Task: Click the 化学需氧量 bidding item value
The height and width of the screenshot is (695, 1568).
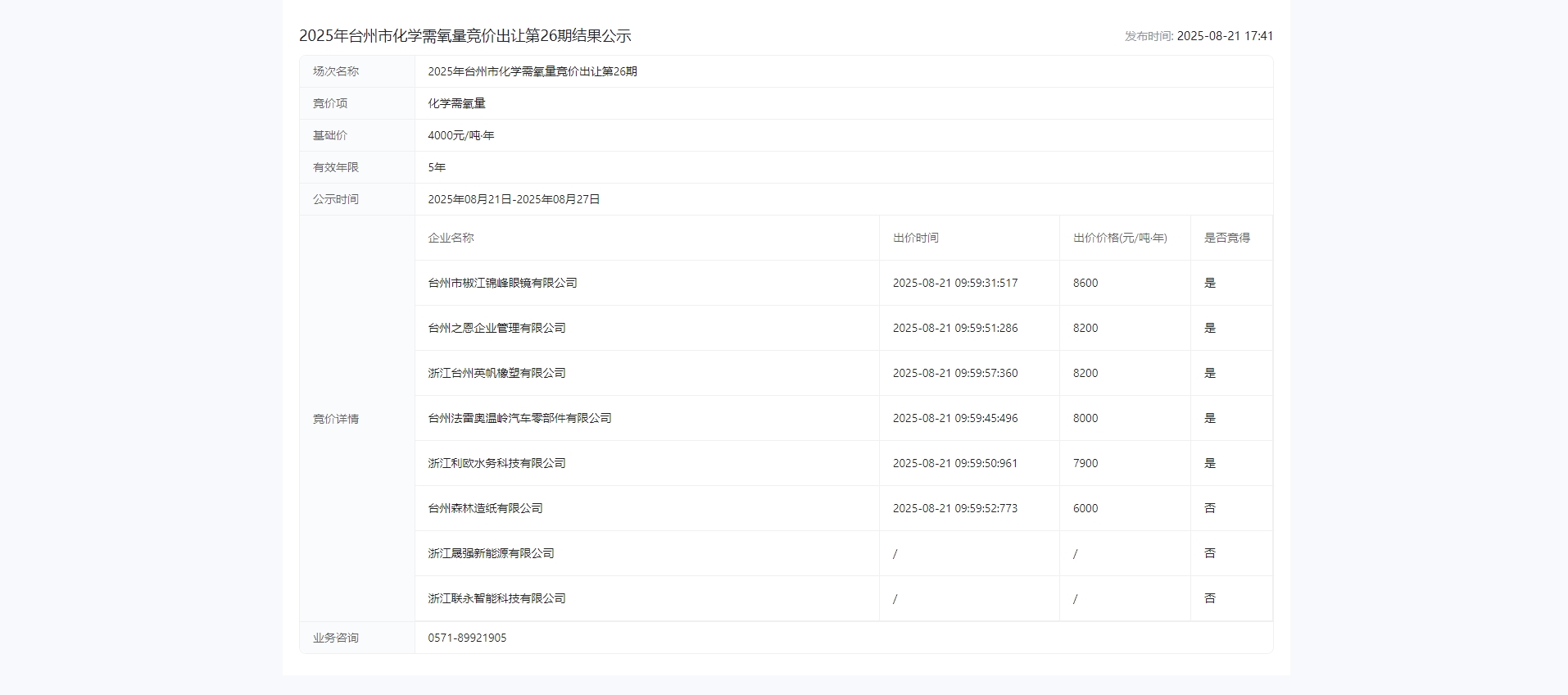Action: (456, 103)
